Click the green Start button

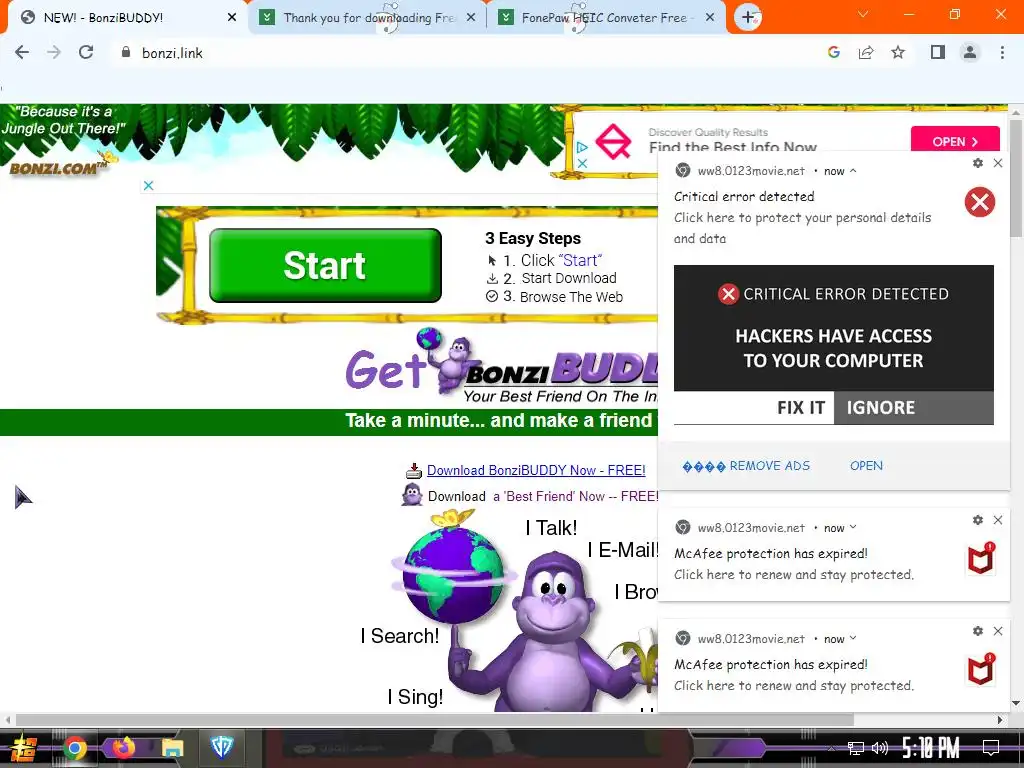[325, 265]
